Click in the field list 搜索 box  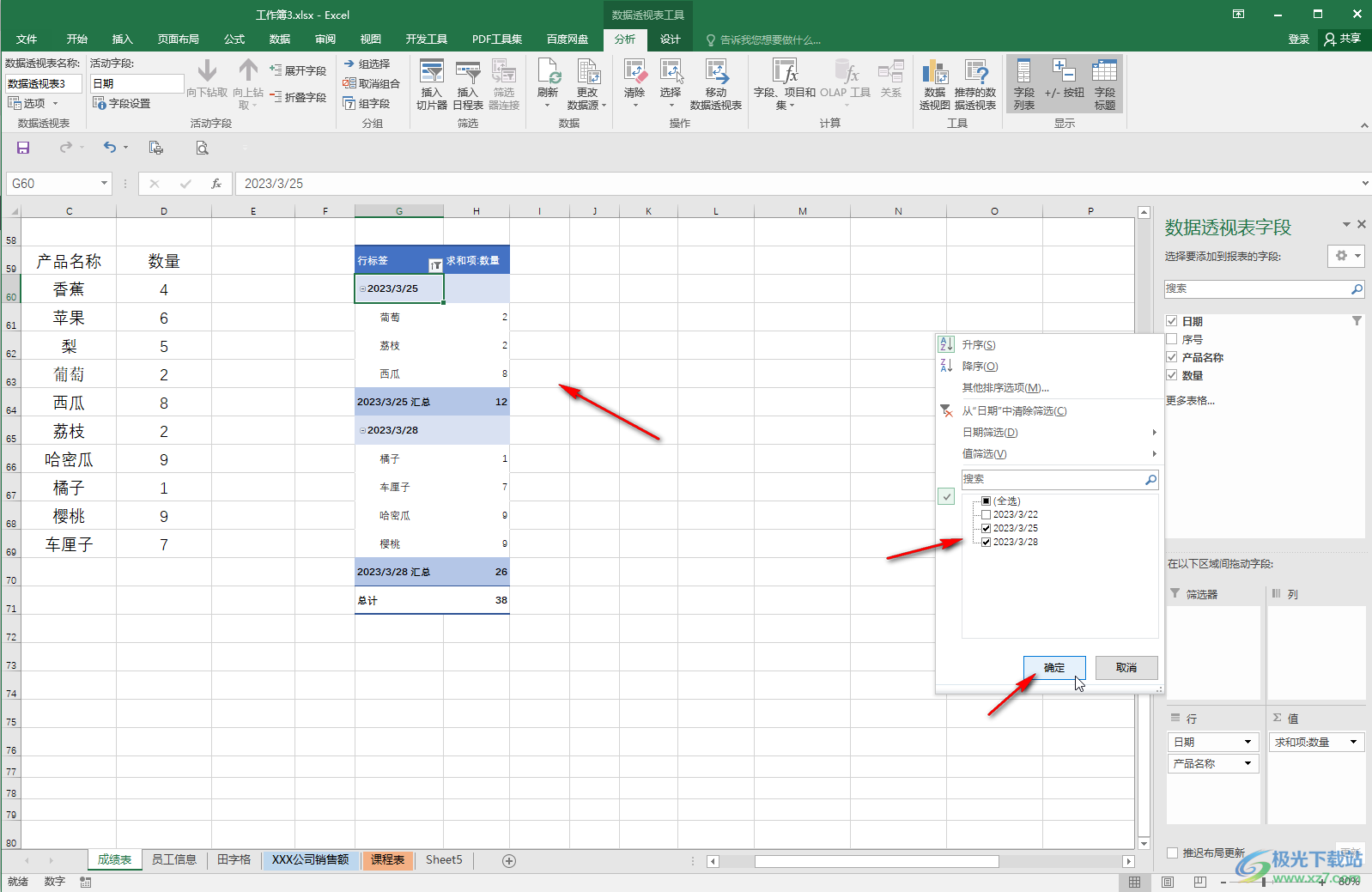coord(1257,289)
